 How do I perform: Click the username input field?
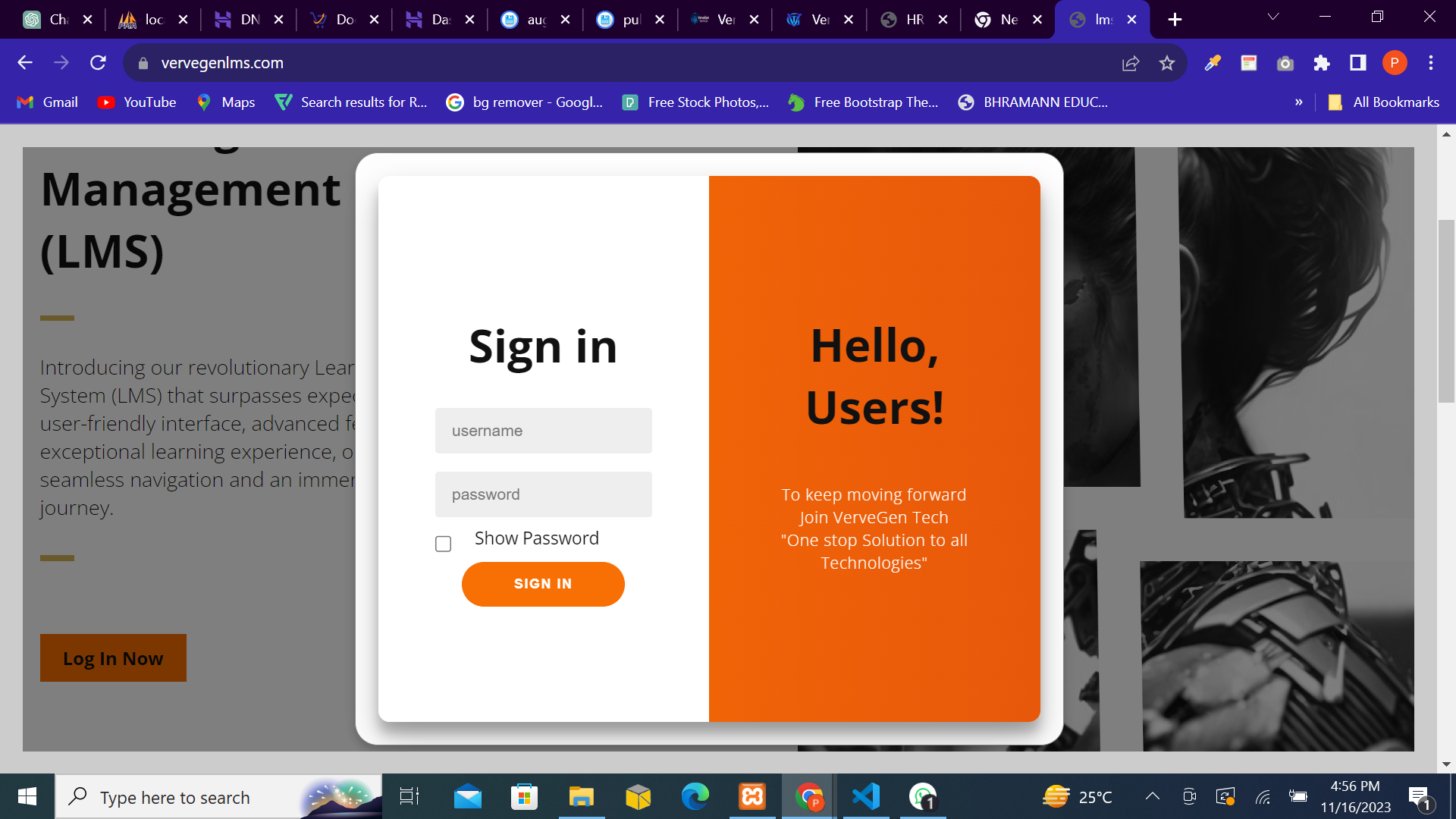coord(543,431)
